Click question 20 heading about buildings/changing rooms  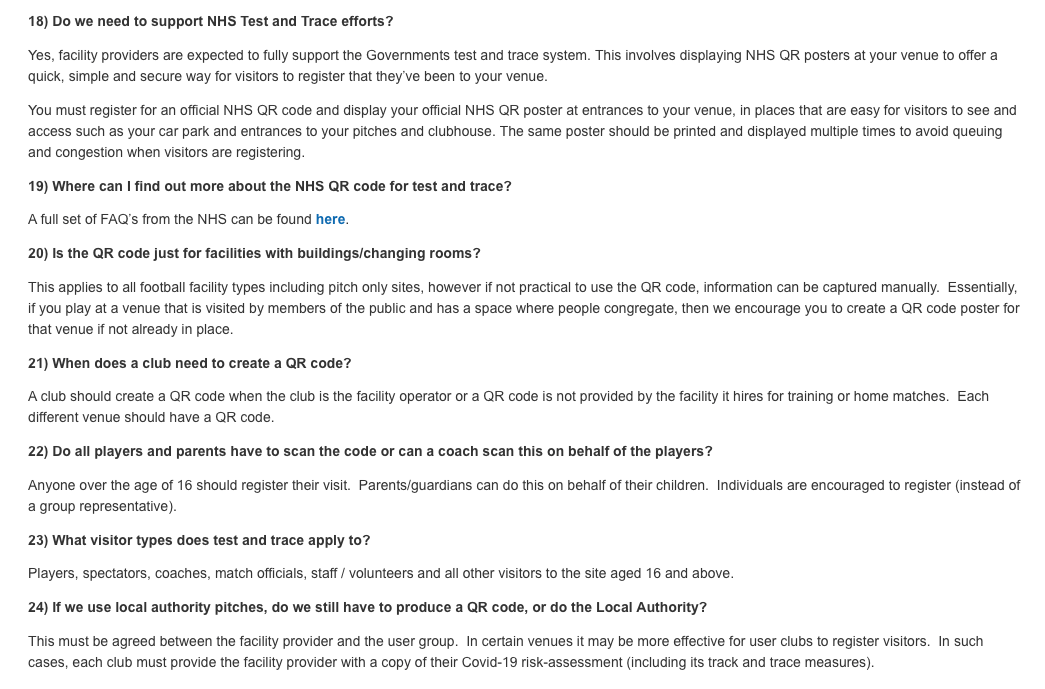tap(254, 253)
